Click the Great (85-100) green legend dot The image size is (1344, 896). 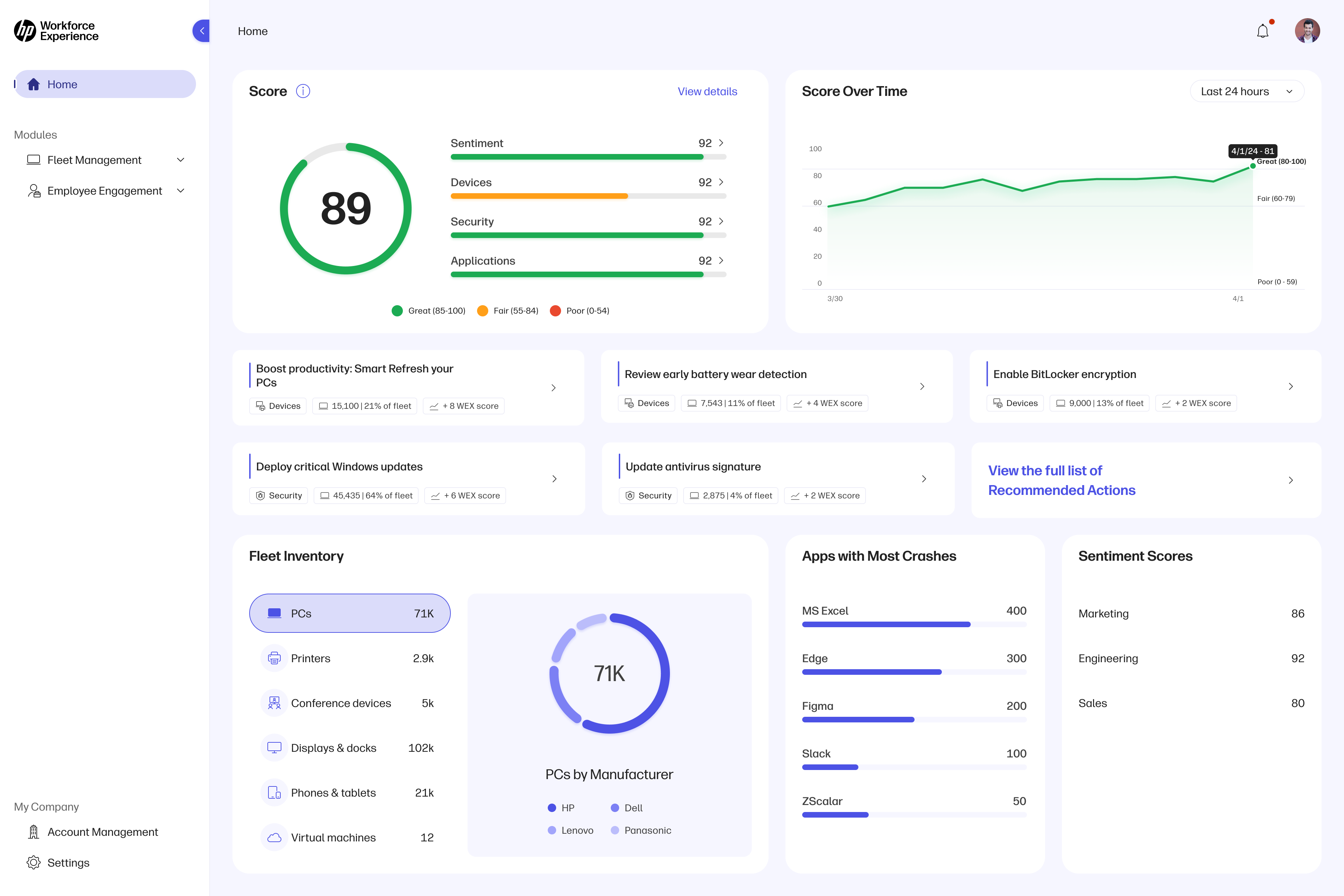point(397,311)
